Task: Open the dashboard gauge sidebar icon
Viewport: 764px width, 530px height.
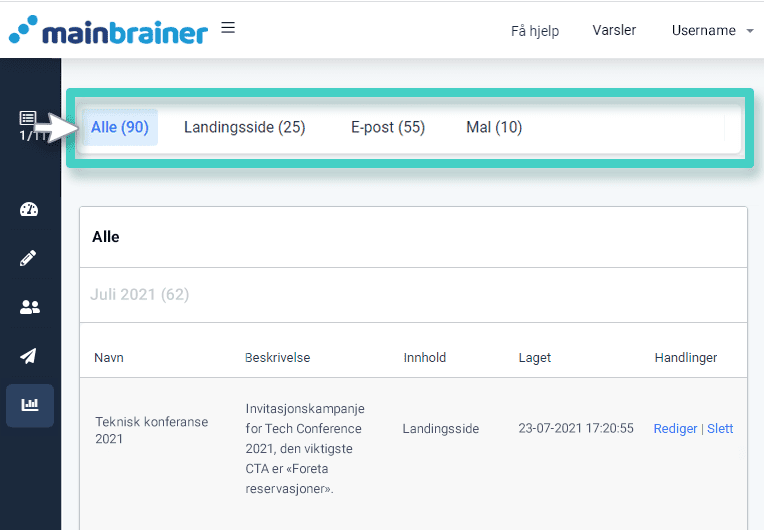Action: coord(29,209)
